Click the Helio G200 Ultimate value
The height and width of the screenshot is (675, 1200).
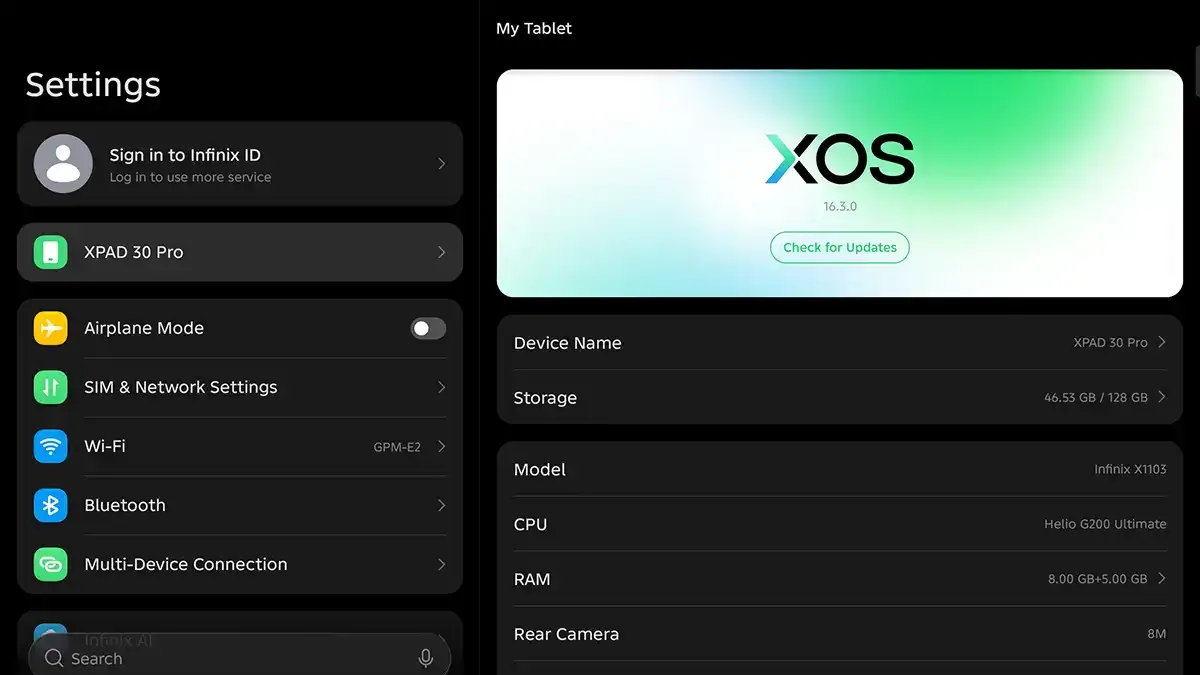1105,524
